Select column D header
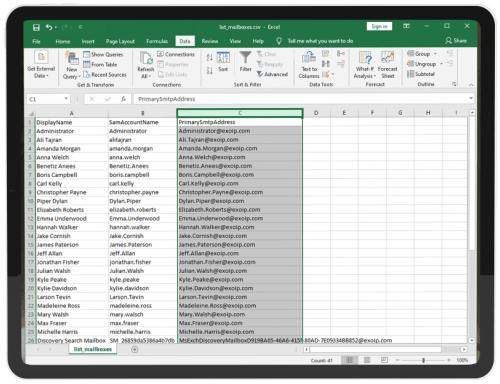This screenshot has width=500, height=384. pos(316,113)
